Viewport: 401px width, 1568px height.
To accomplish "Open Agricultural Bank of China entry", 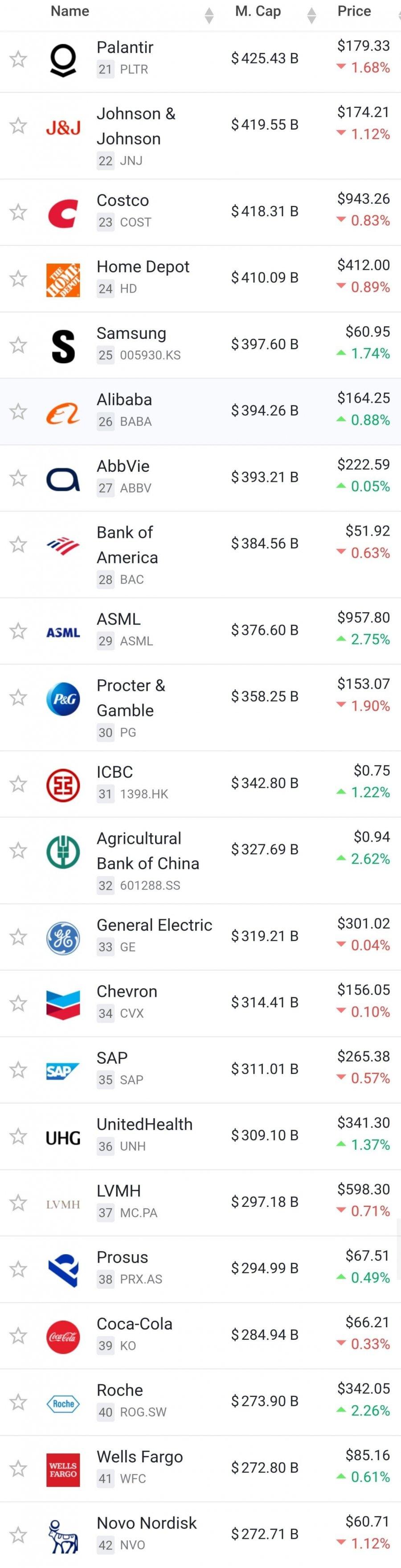I will click(148, 850).
